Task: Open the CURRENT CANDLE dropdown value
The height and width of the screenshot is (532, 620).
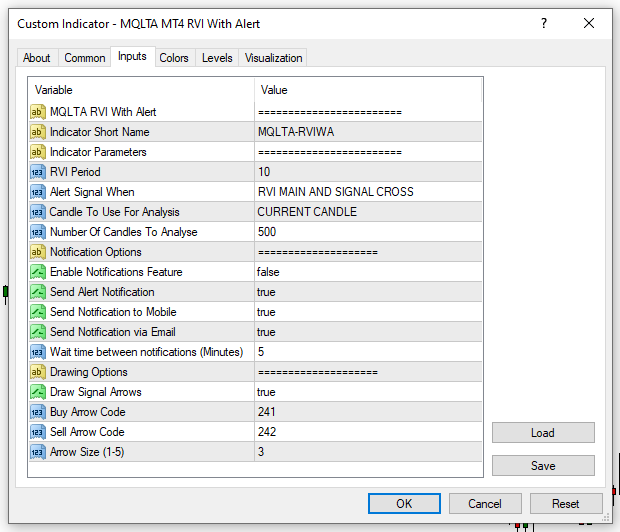Action: coord(368,212)
